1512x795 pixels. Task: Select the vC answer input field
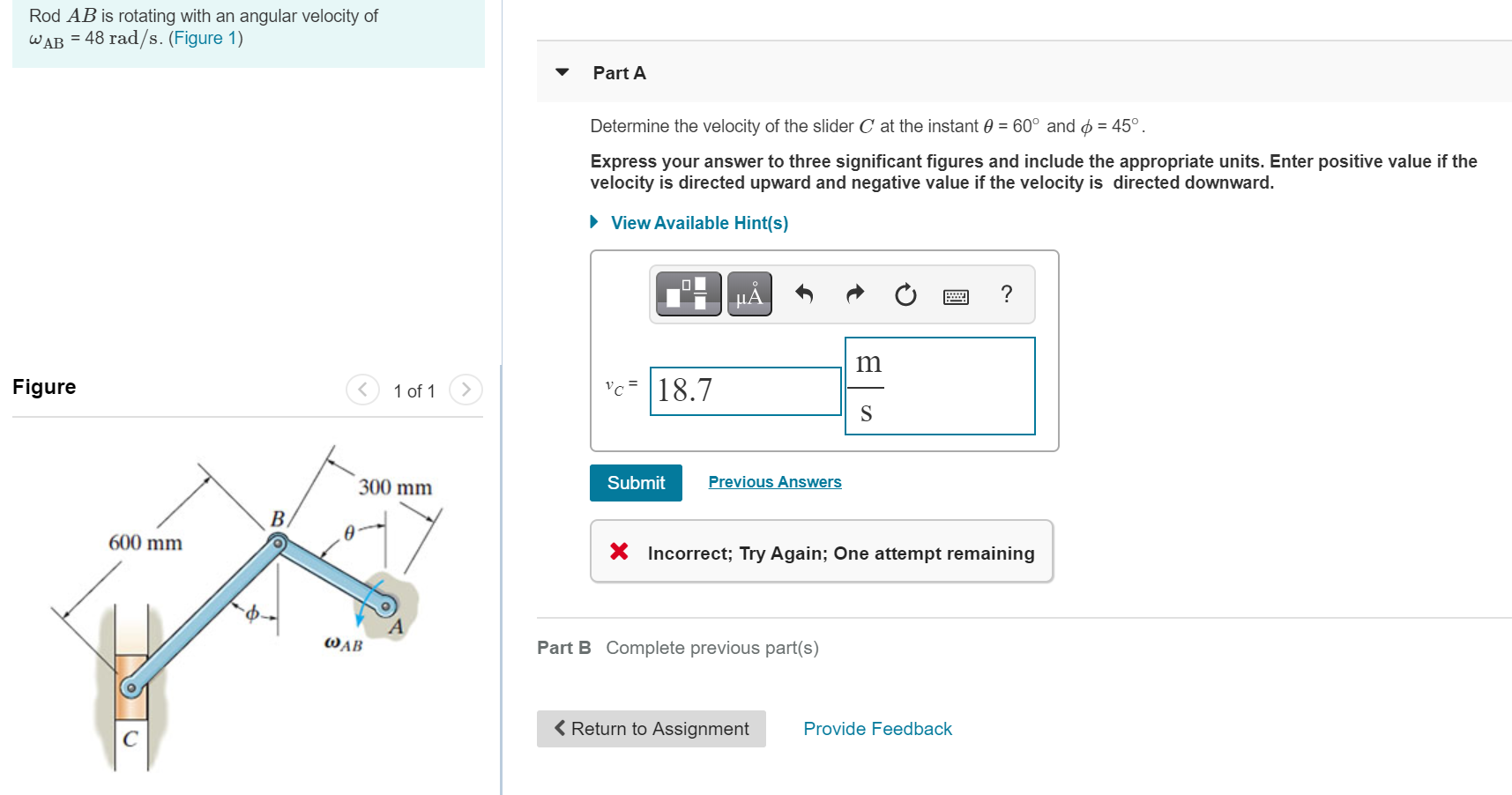pos(745,390)
